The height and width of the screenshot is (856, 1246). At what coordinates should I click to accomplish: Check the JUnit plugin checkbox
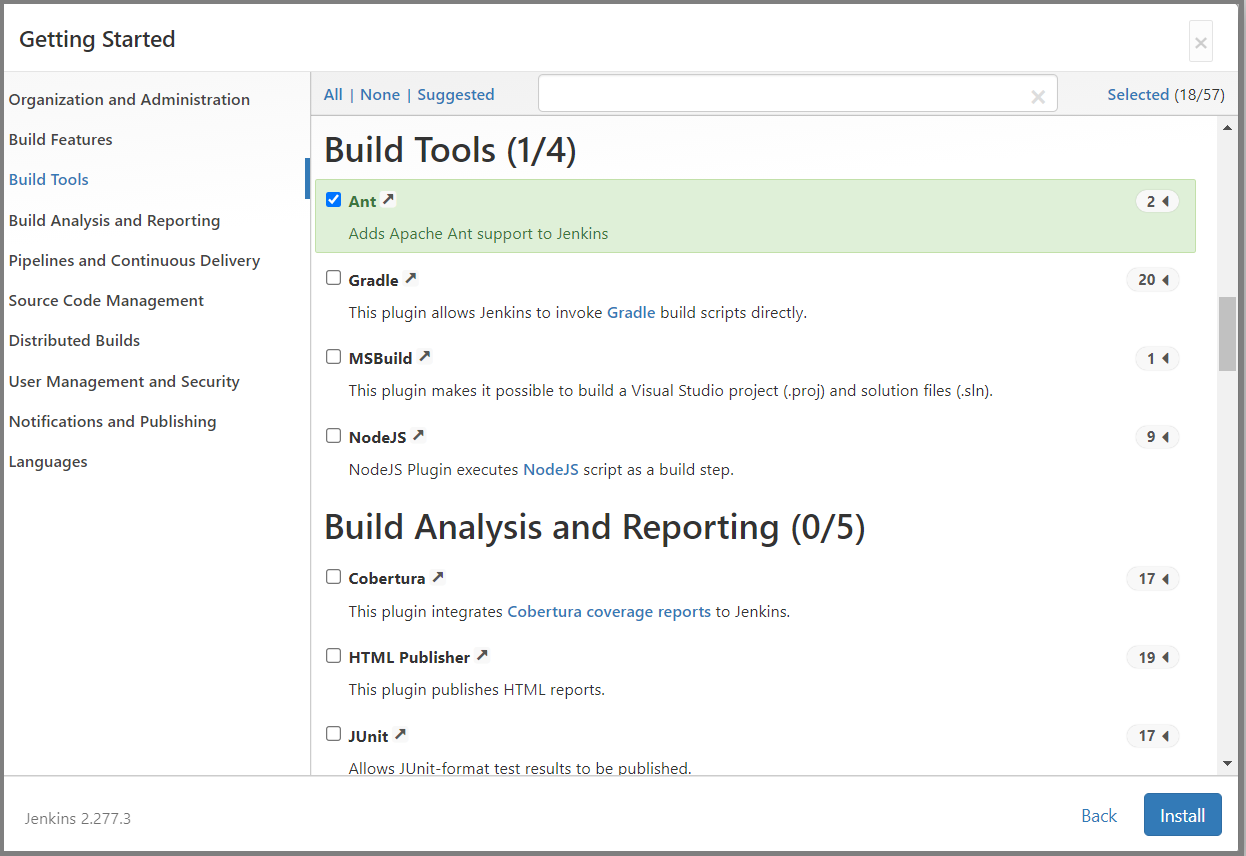click(334, 734)
